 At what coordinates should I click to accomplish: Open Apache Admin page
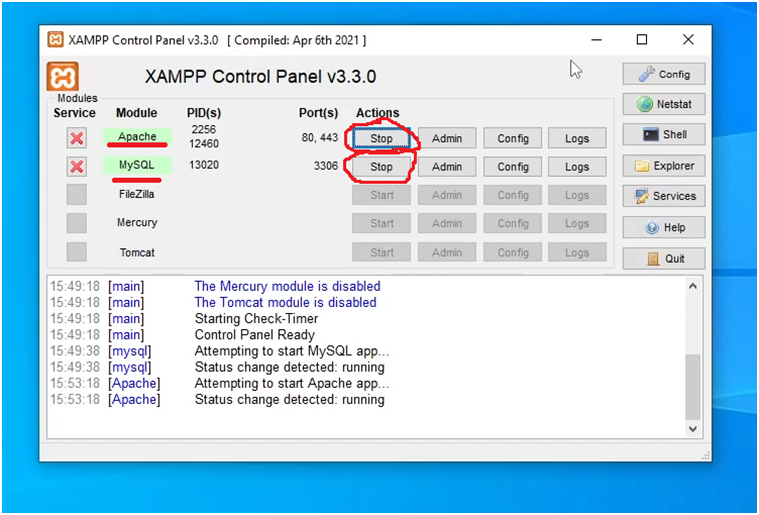(447, 138)
